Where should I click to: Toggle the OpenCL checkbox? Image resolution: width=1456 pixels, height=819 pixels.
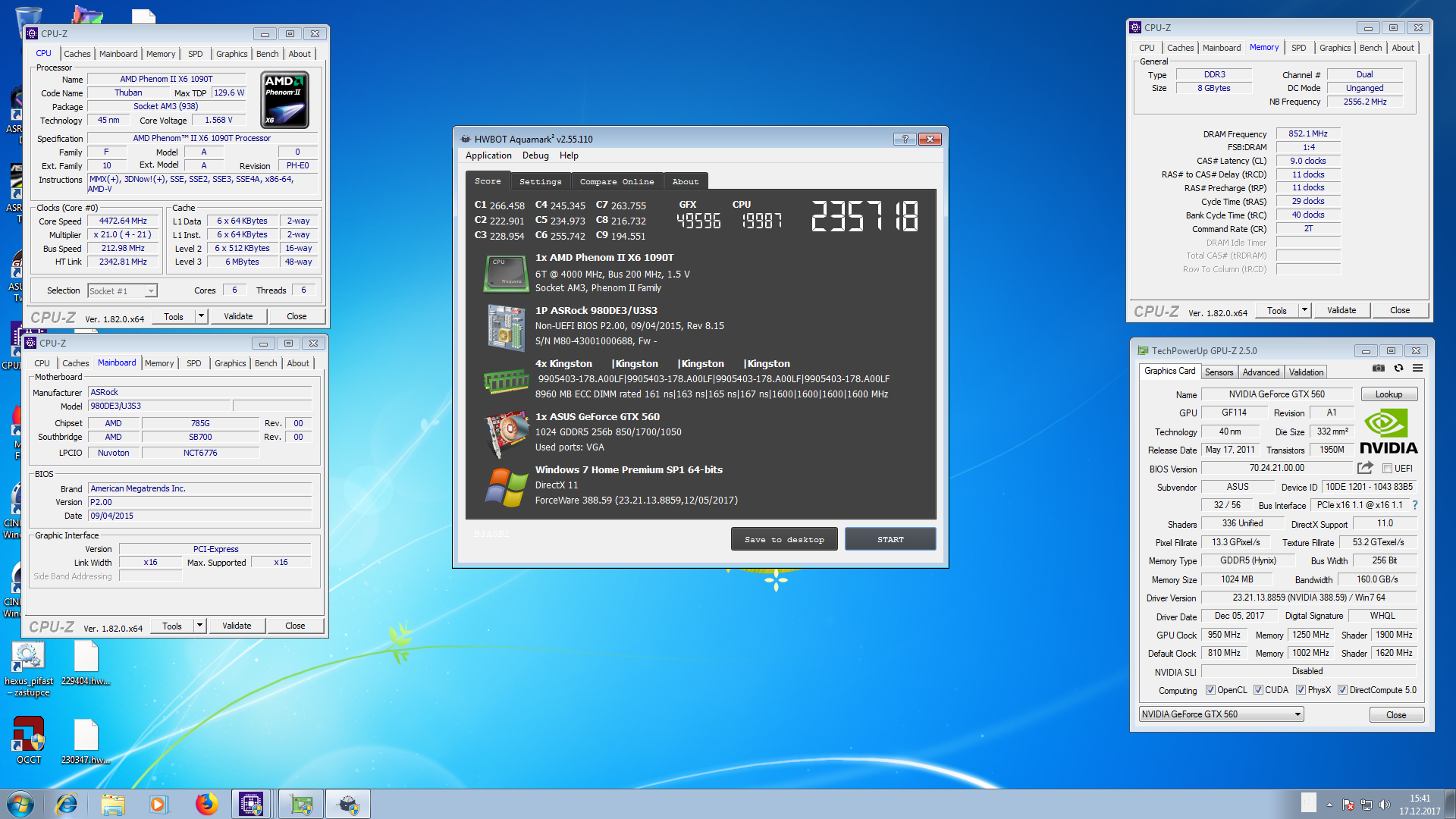point(1210,690)
